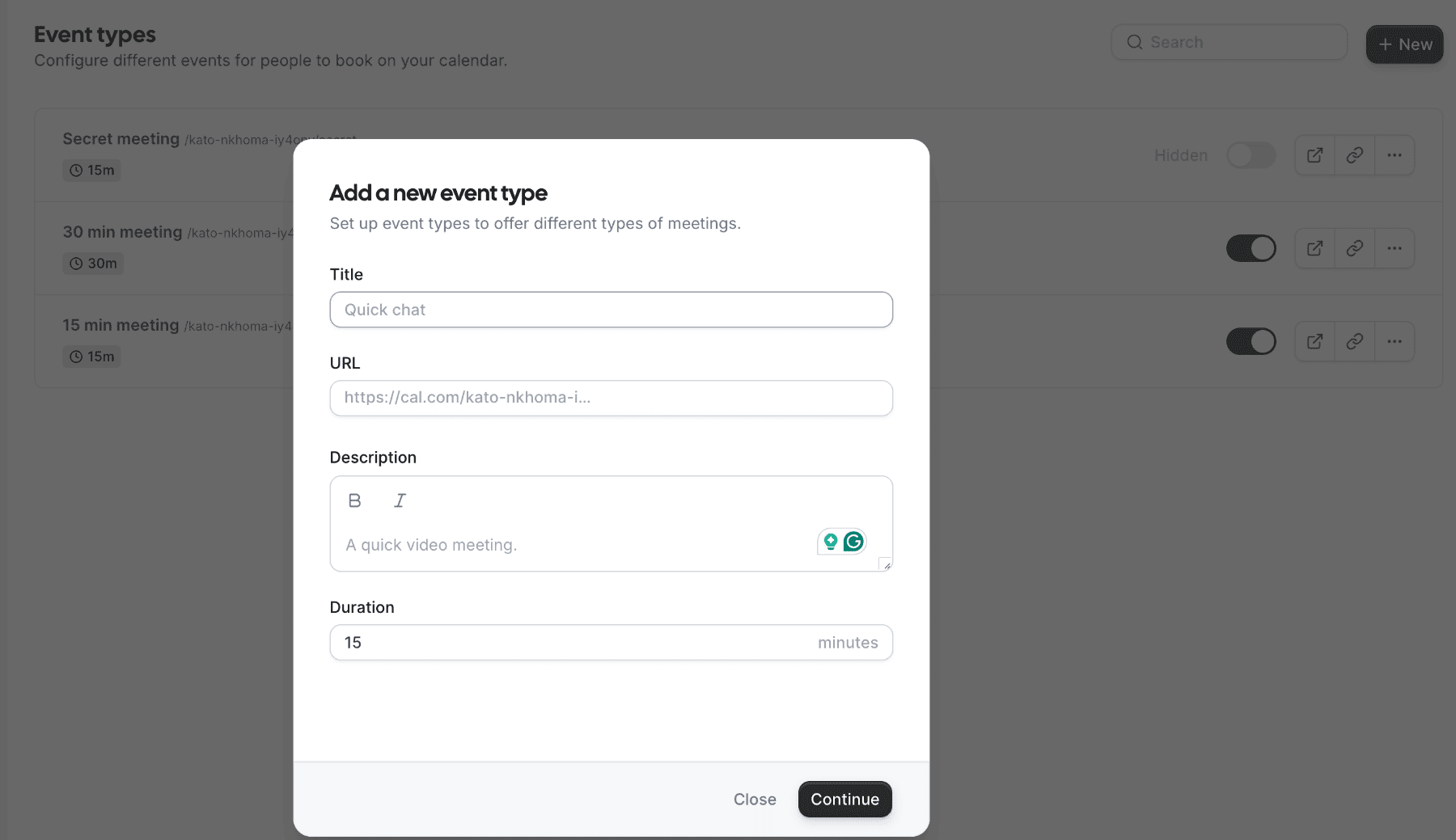The width and height of the screenshot is (1456, 840).
Task: Open more options menu for 30 min meeting
Action: [x=1395, y=248]
